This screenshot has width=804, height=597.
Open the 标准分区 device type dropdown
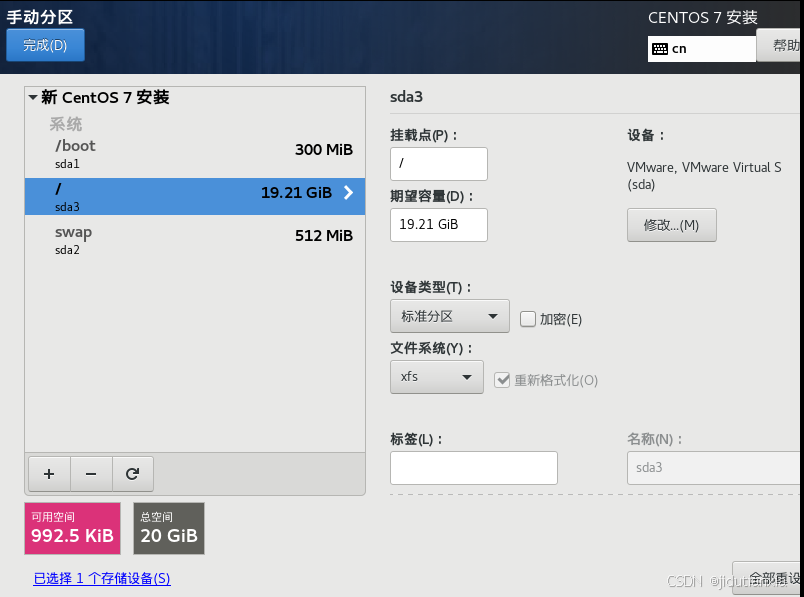(449, 316)
